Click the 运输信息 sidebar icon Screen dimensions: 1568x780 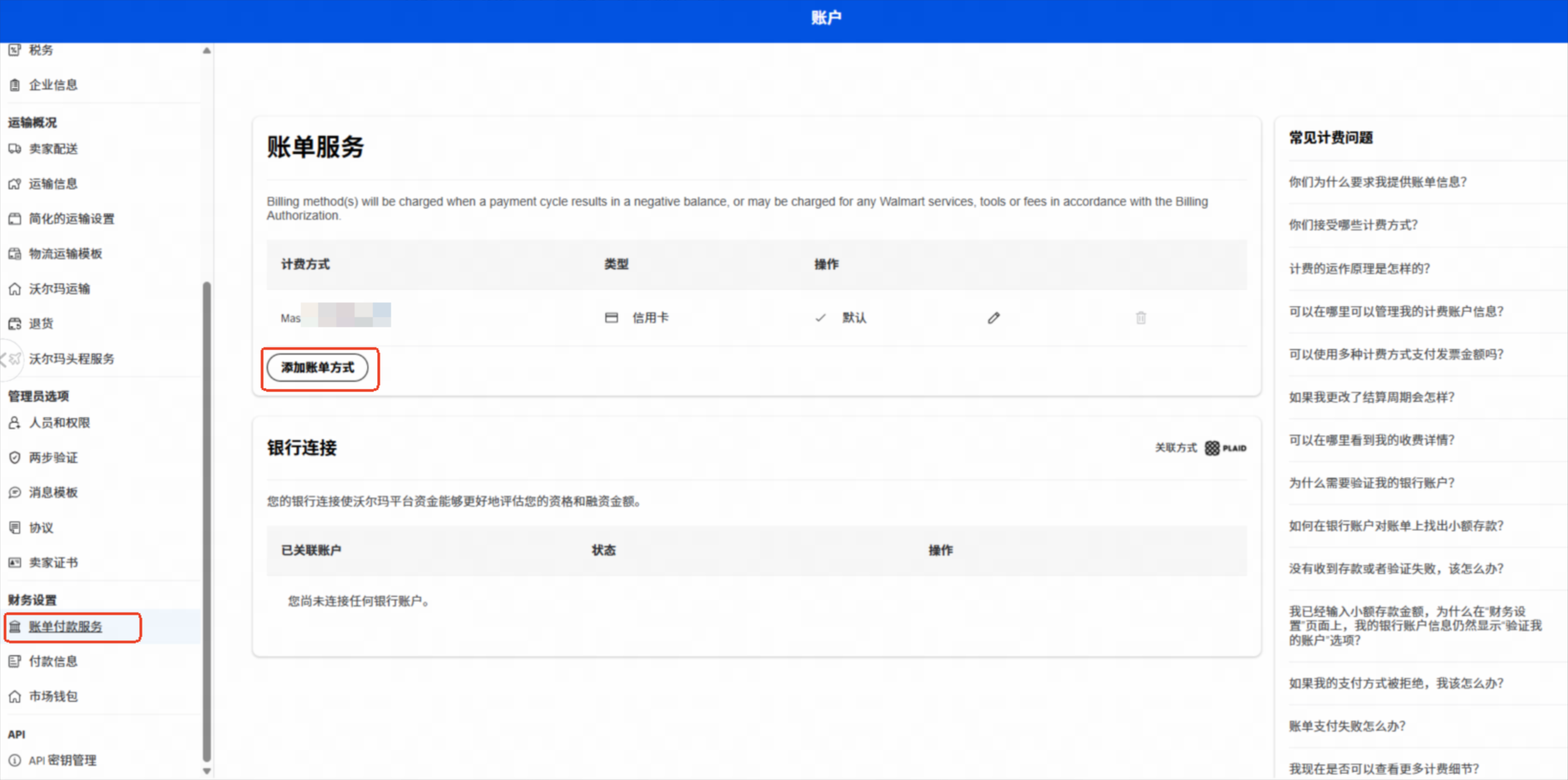pos(15,184)
